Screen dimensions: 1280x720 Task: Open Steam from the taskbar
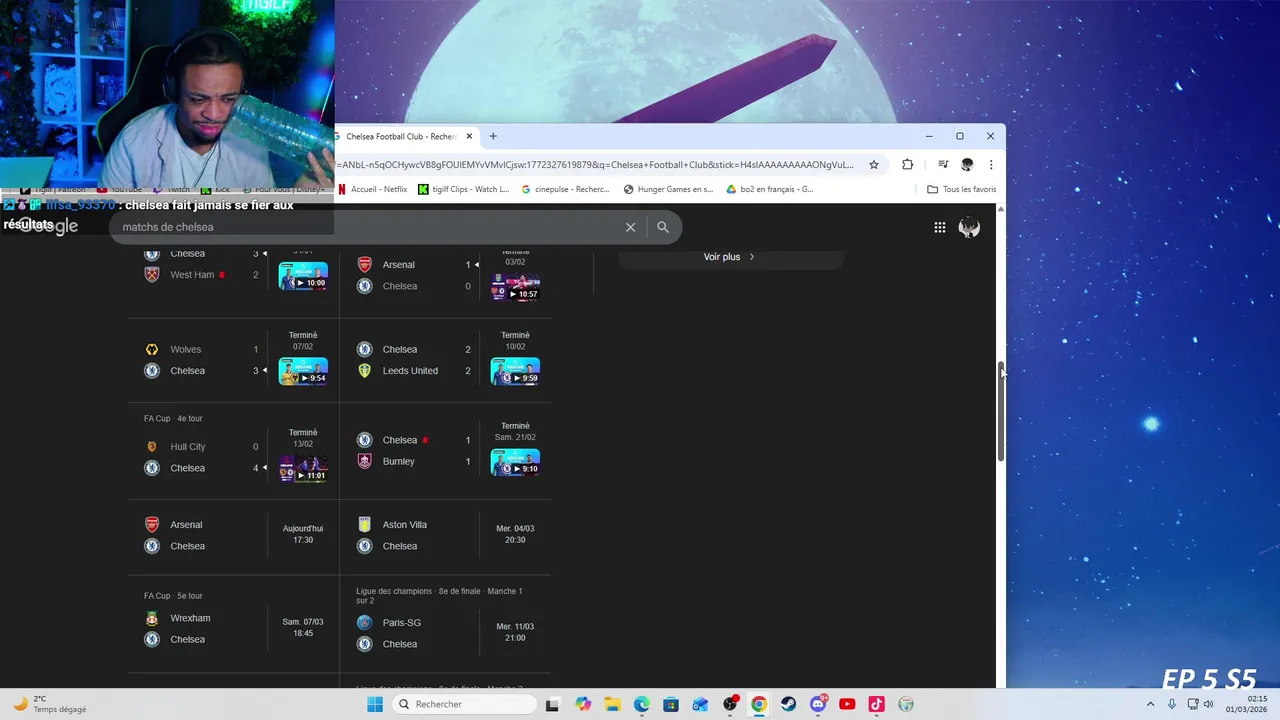point(788,704)
